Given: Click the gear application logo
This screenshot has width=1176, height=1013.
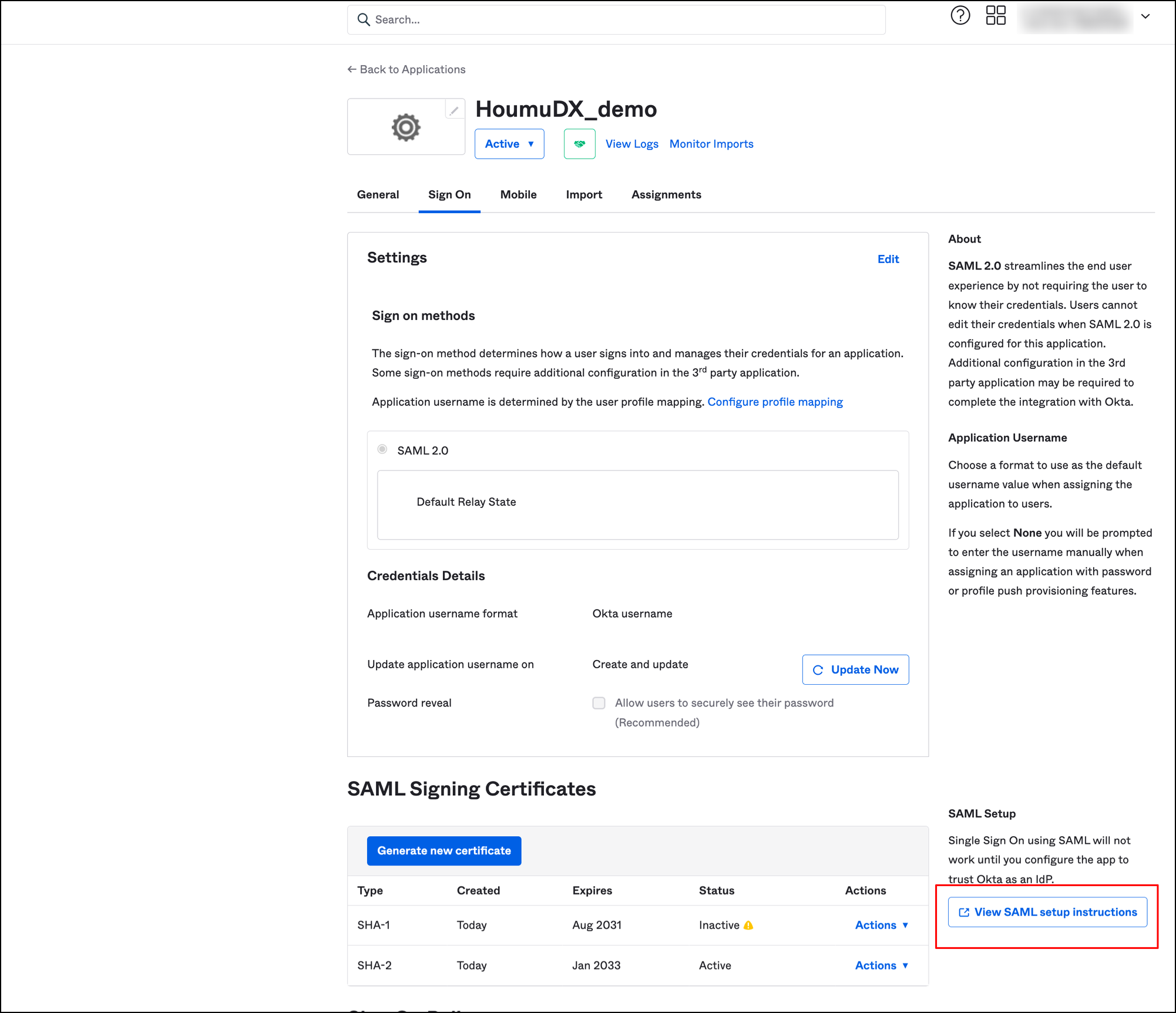Looking at the screenshot, I should [406, 127].
